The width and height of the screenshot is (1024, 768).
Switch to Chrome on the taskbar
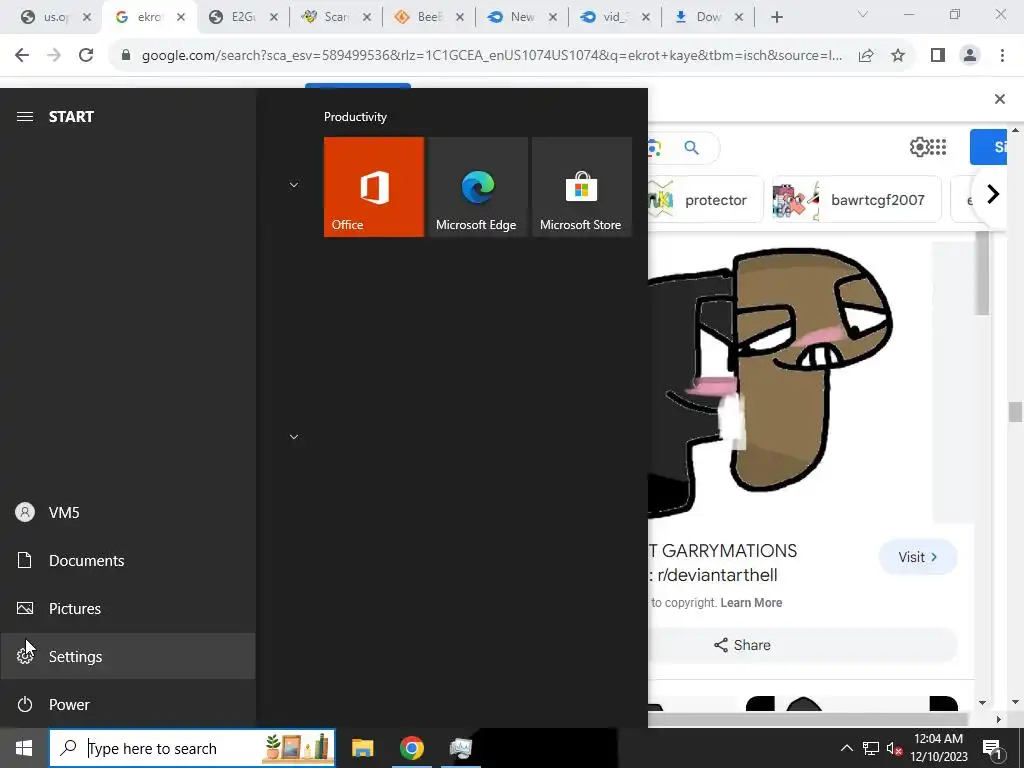pos(411,748)
